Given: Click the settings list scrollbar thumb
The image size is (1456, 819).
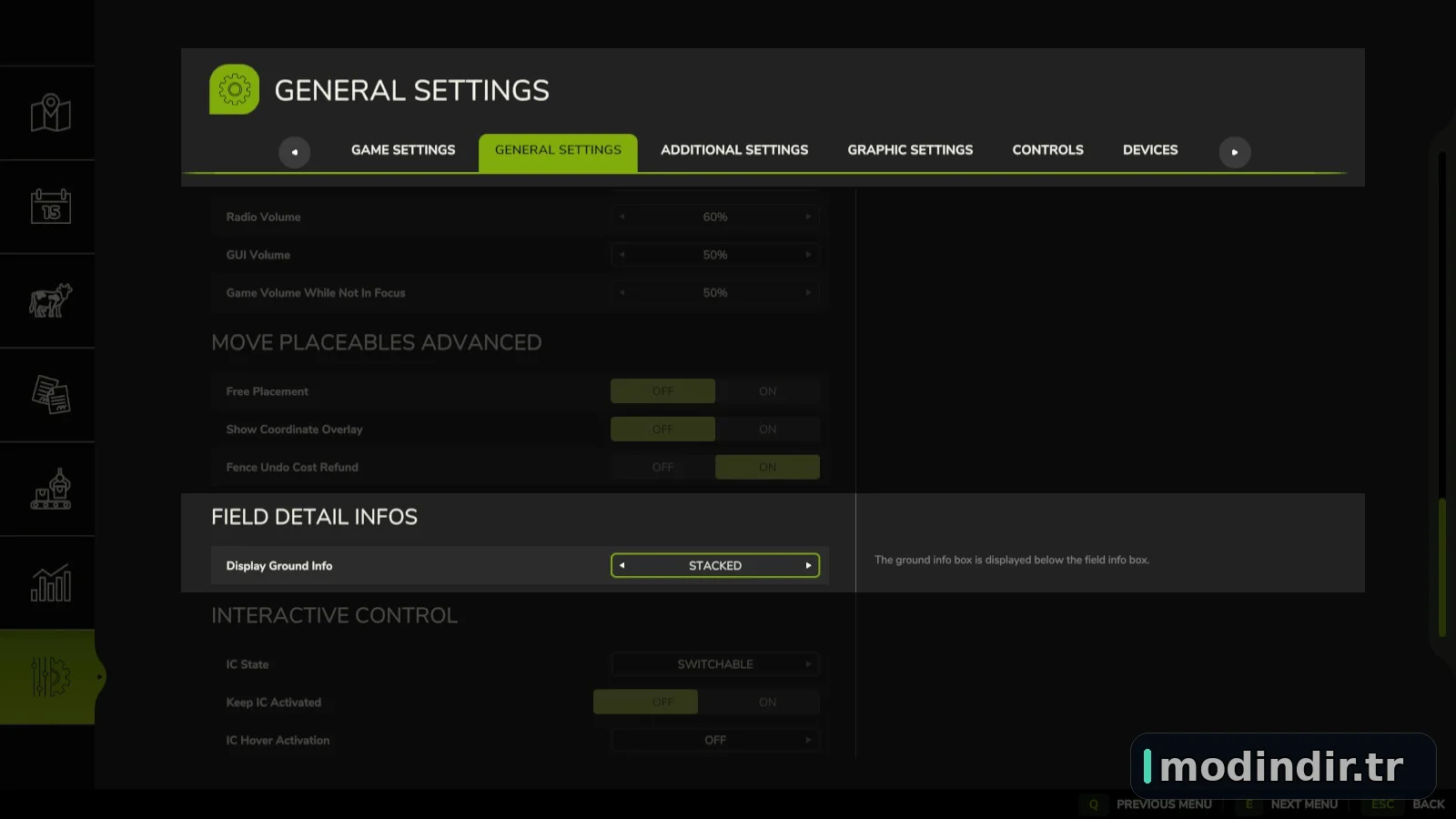Looking at the screenshot, I should (1442, 567).
